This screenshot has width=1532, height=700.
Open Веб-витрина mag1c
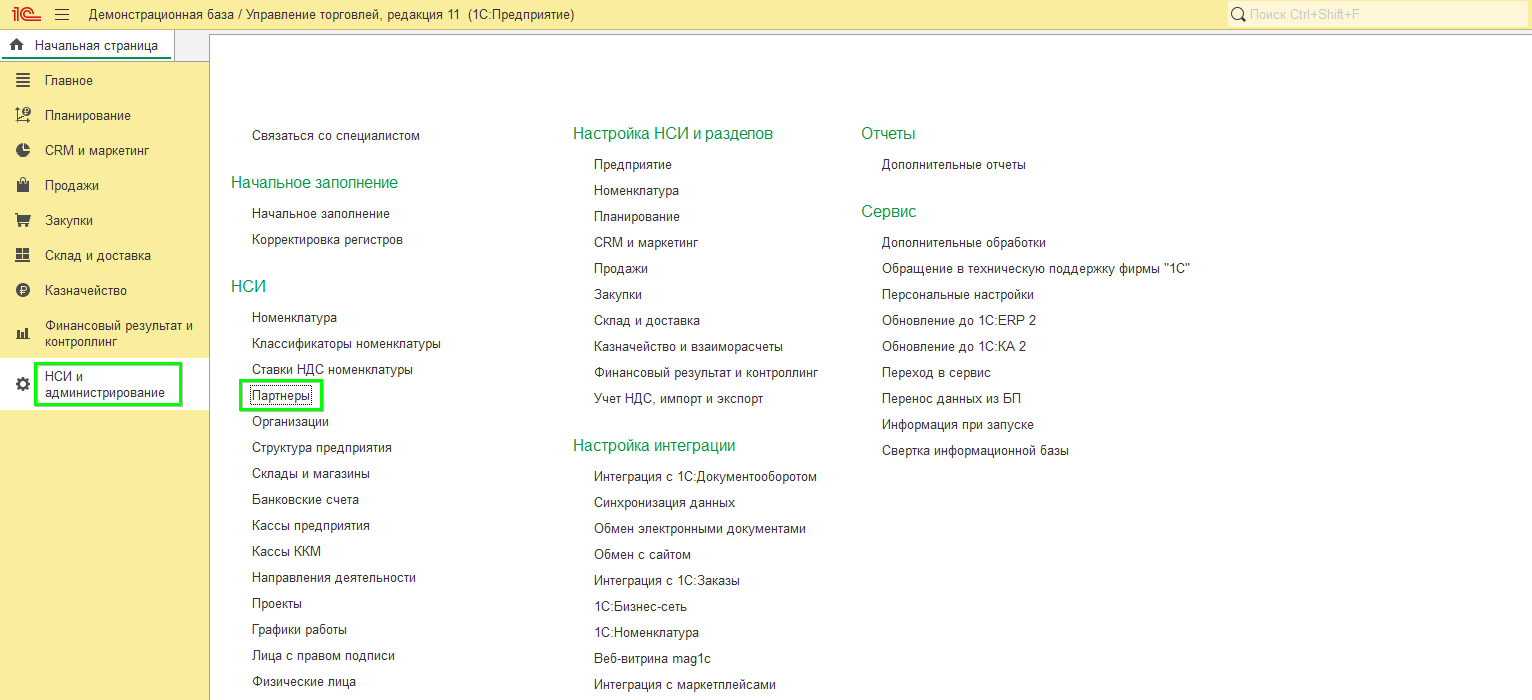[x=652, y=658]
